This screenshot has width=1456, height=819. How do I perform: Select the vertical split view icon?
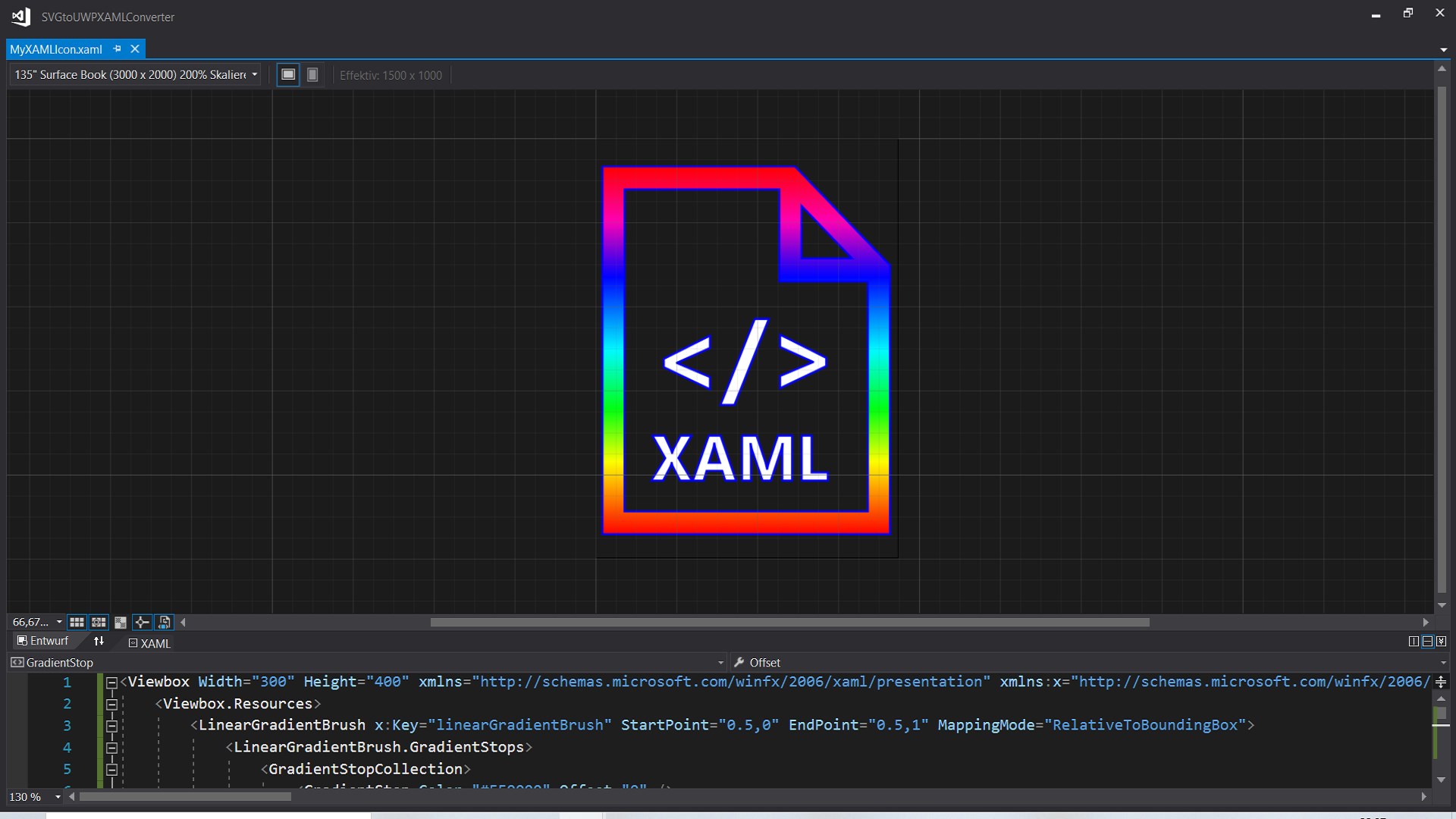(1413, 641)
